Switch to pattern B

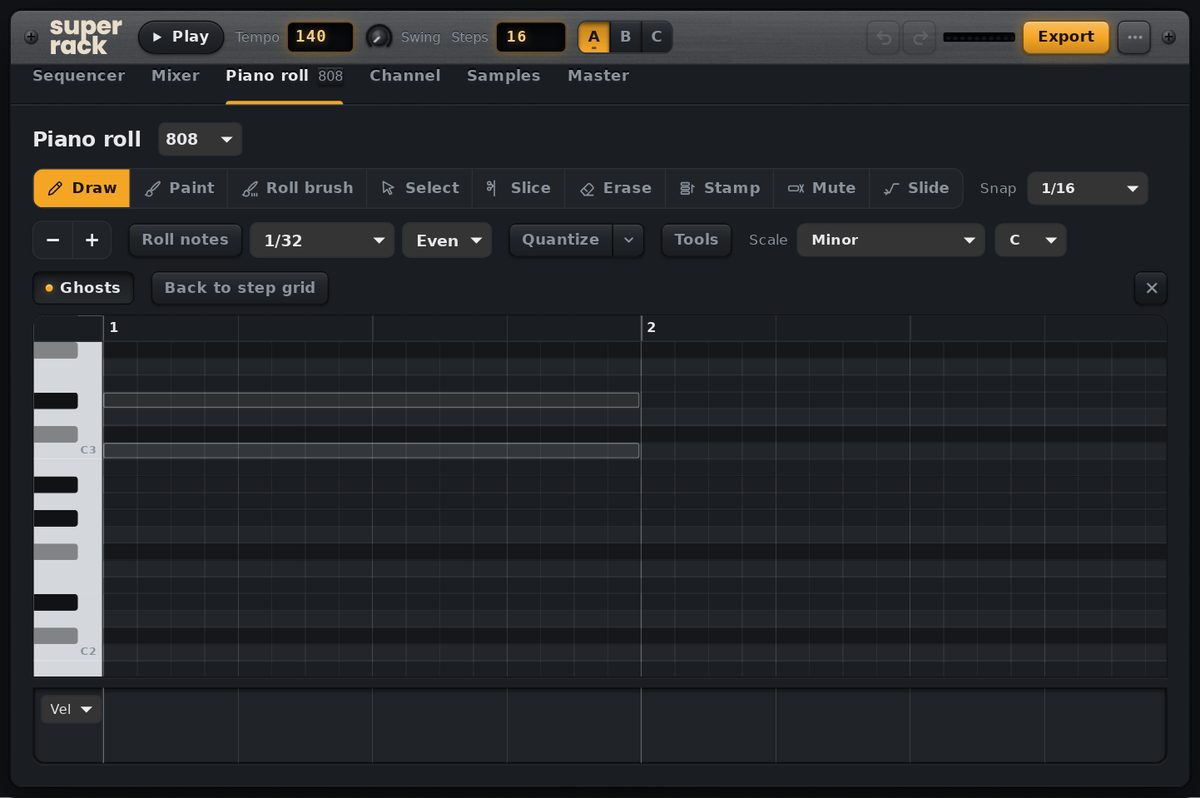[626, 37]
